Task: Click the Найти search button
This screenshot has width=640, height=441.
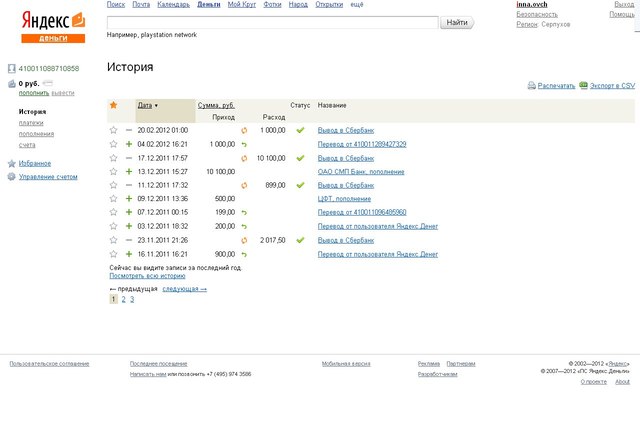Action: [x=457, y=22]
